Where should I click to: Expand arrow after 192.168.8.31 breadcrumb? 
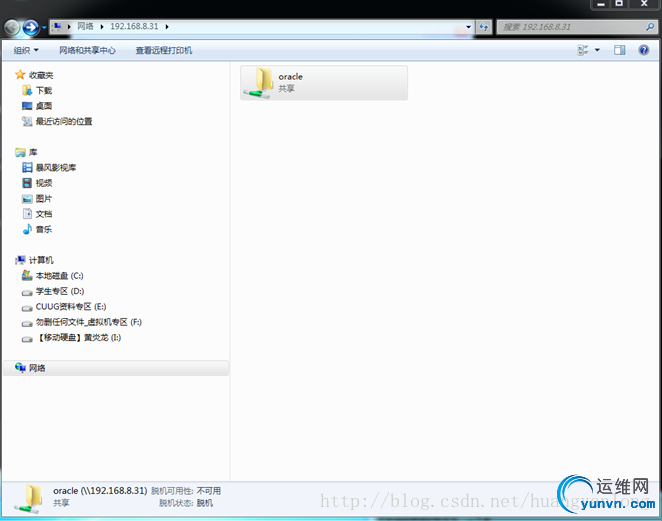167,27
